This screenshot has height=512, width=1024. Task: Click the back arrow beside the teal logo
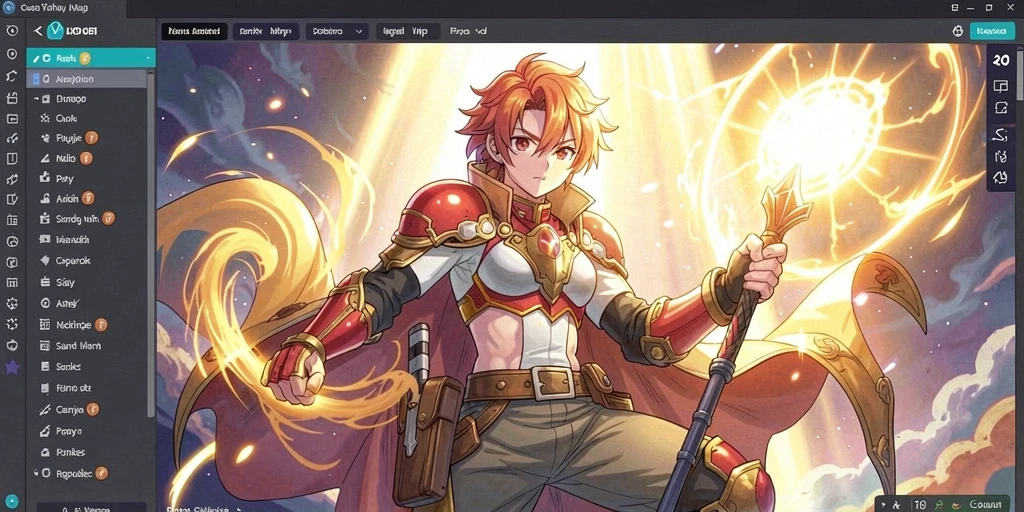click(x=38, y=31)
